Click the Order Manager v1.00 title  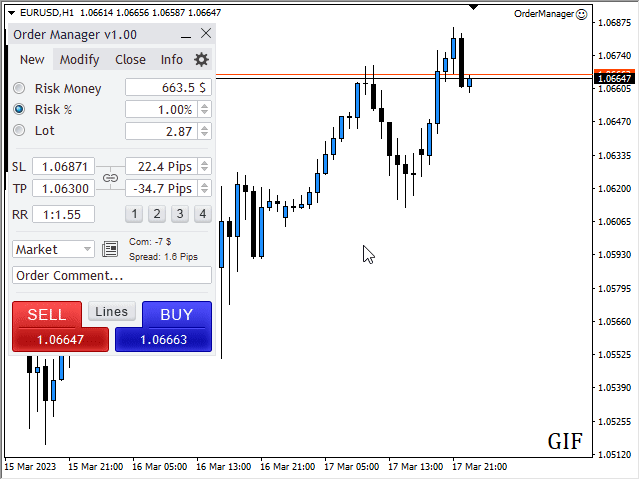tap(75, 35)
